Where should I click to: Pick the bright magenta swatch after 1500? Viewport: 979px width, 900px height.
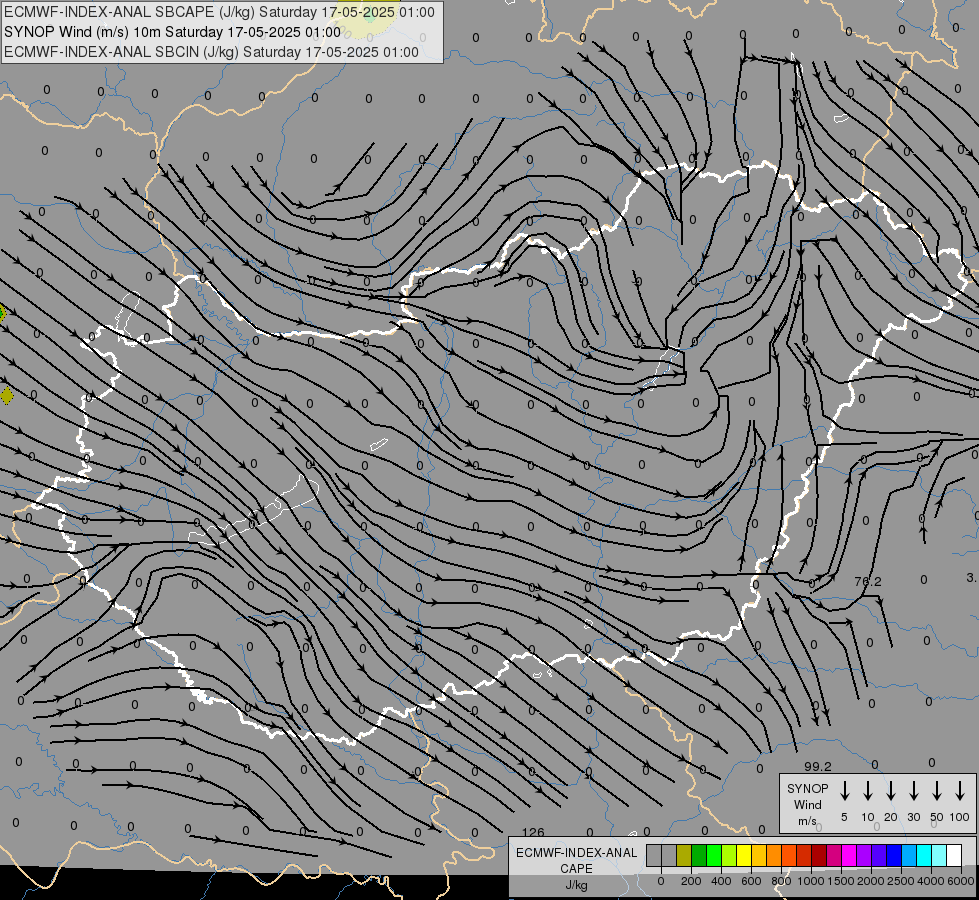(849, 855)
